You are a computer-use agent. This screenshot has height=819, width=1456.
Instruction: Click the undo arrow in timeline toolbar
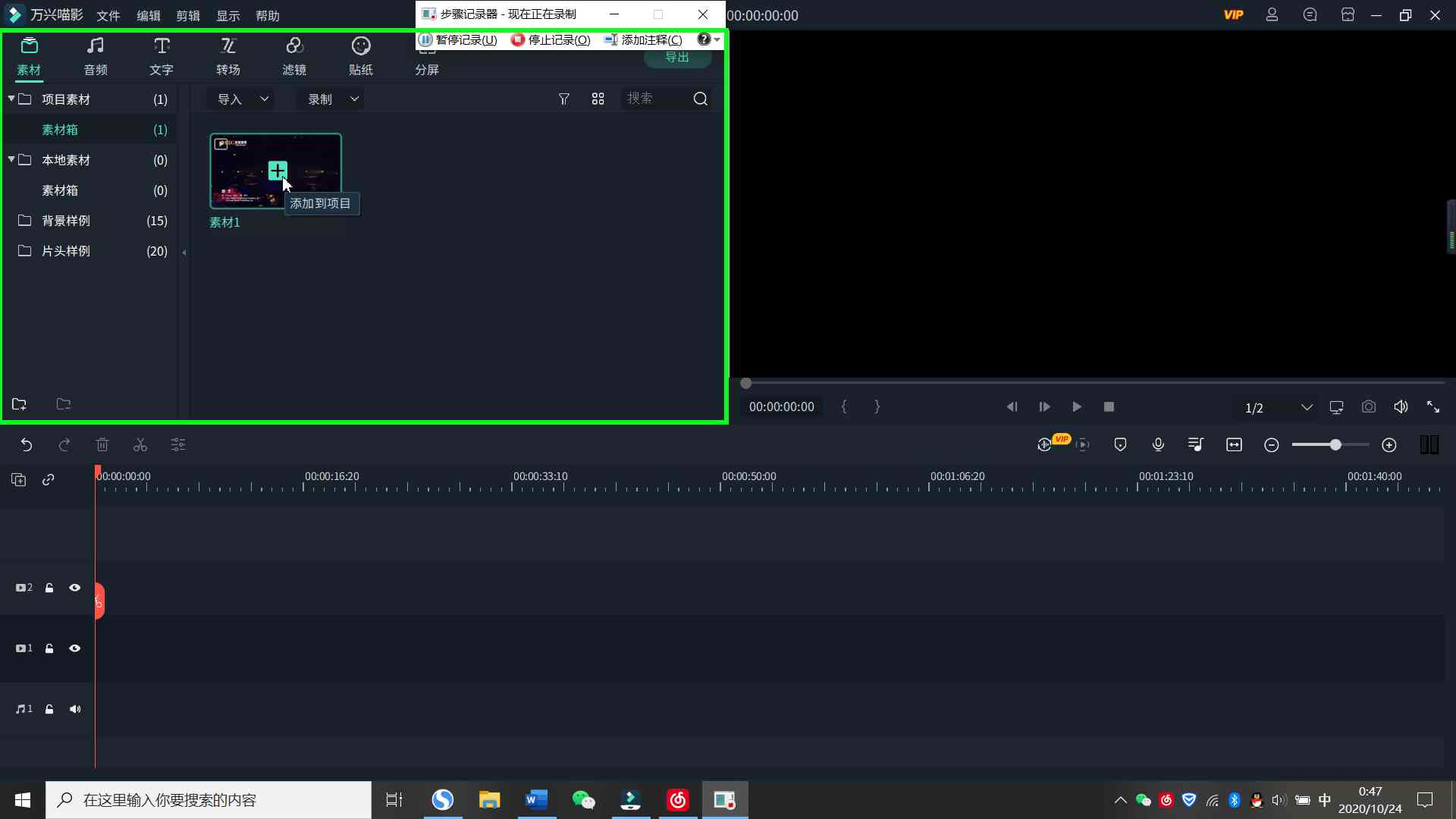pyautogui.click(x=27, y=445)
